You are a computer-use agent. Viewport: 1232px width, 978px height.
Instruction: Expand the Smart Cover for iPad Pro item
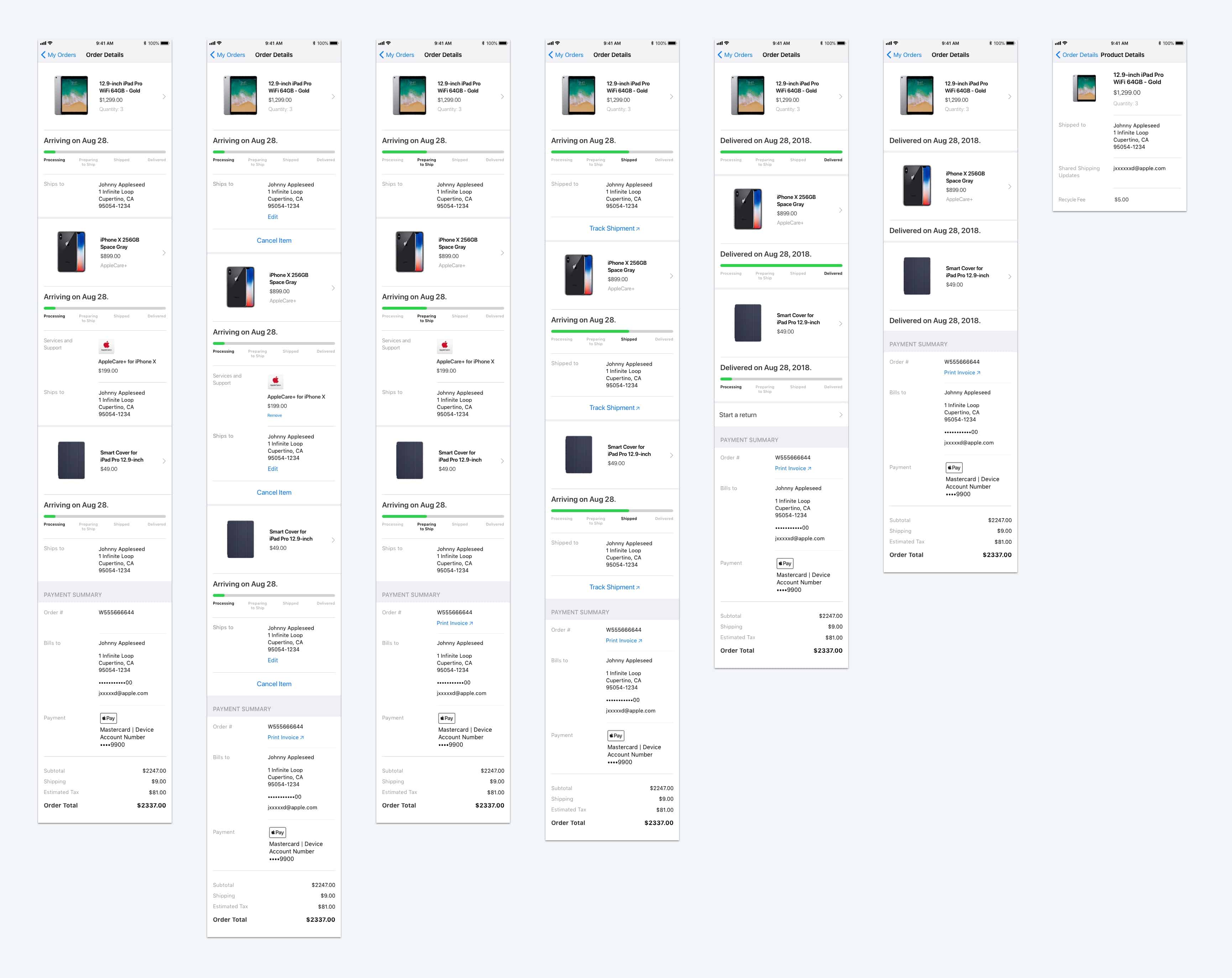click(x=164, y=460)
